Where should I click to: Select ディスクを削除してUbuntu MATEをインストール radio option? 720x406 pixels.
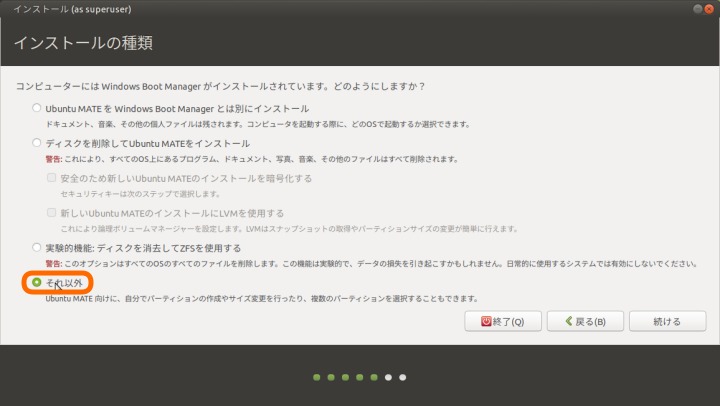pyautogui.click(x=37, y=143)
